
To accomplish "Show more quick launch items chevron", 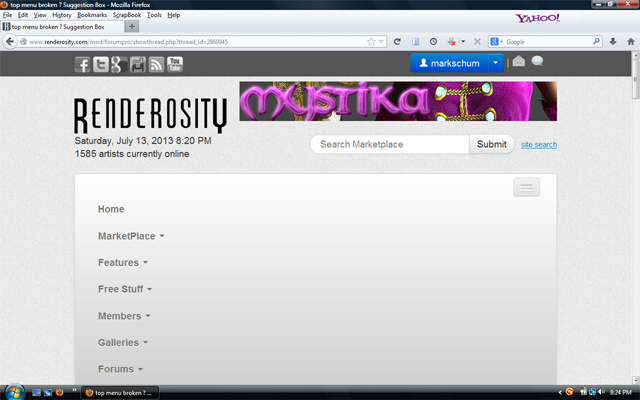I will coord(74,390).
